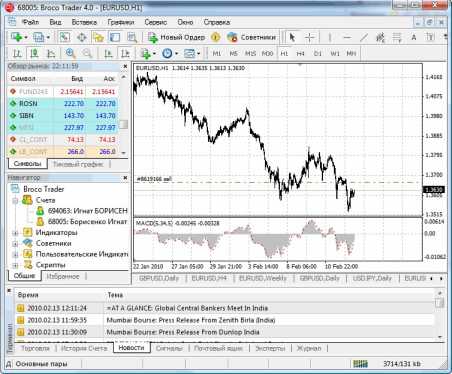Open the Strategy Tester icon
Image resolution: width=452 pixels, height=374 pixels.
click(x=132, y=37)
